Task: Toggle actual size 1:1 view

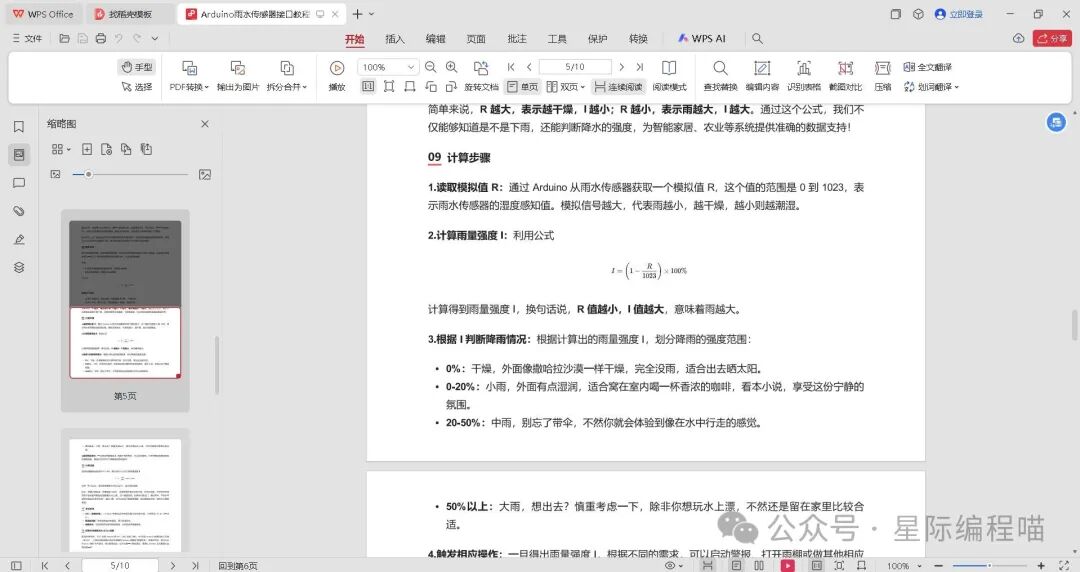Action: 368,87
